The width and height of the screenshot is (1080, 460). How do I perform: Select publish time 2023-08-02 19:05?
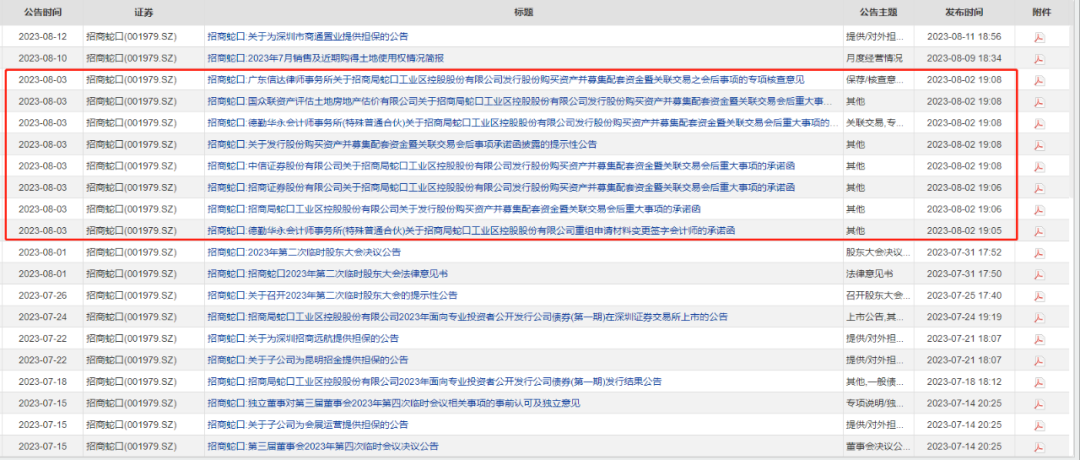point(964,231)
